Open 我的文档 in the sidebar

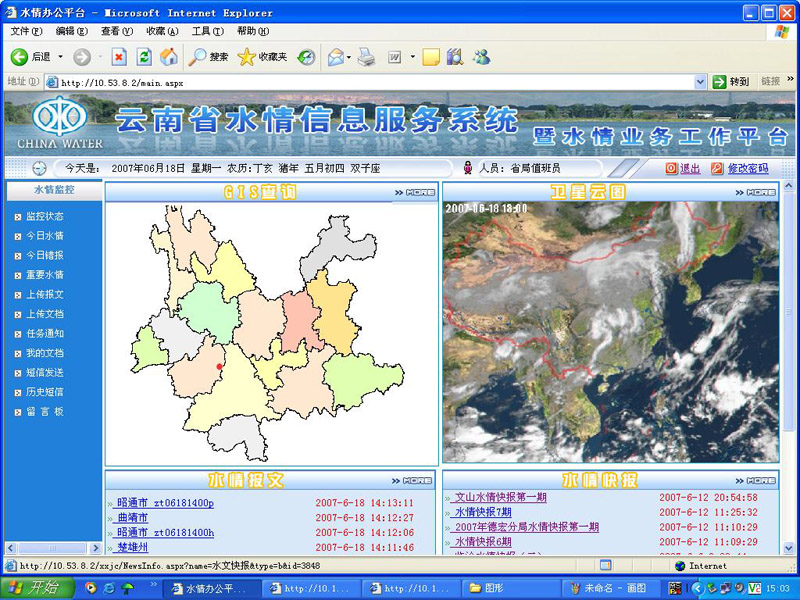tap(45, 353)
